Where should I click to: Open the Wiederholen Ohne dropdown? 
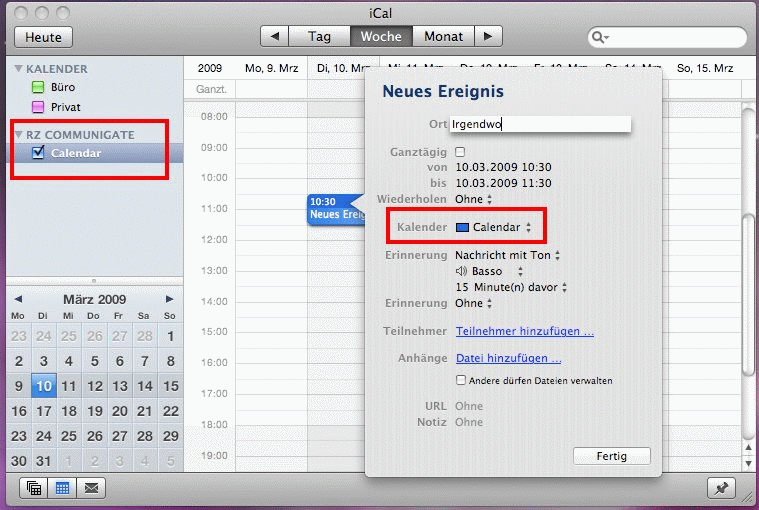[473, 199]
